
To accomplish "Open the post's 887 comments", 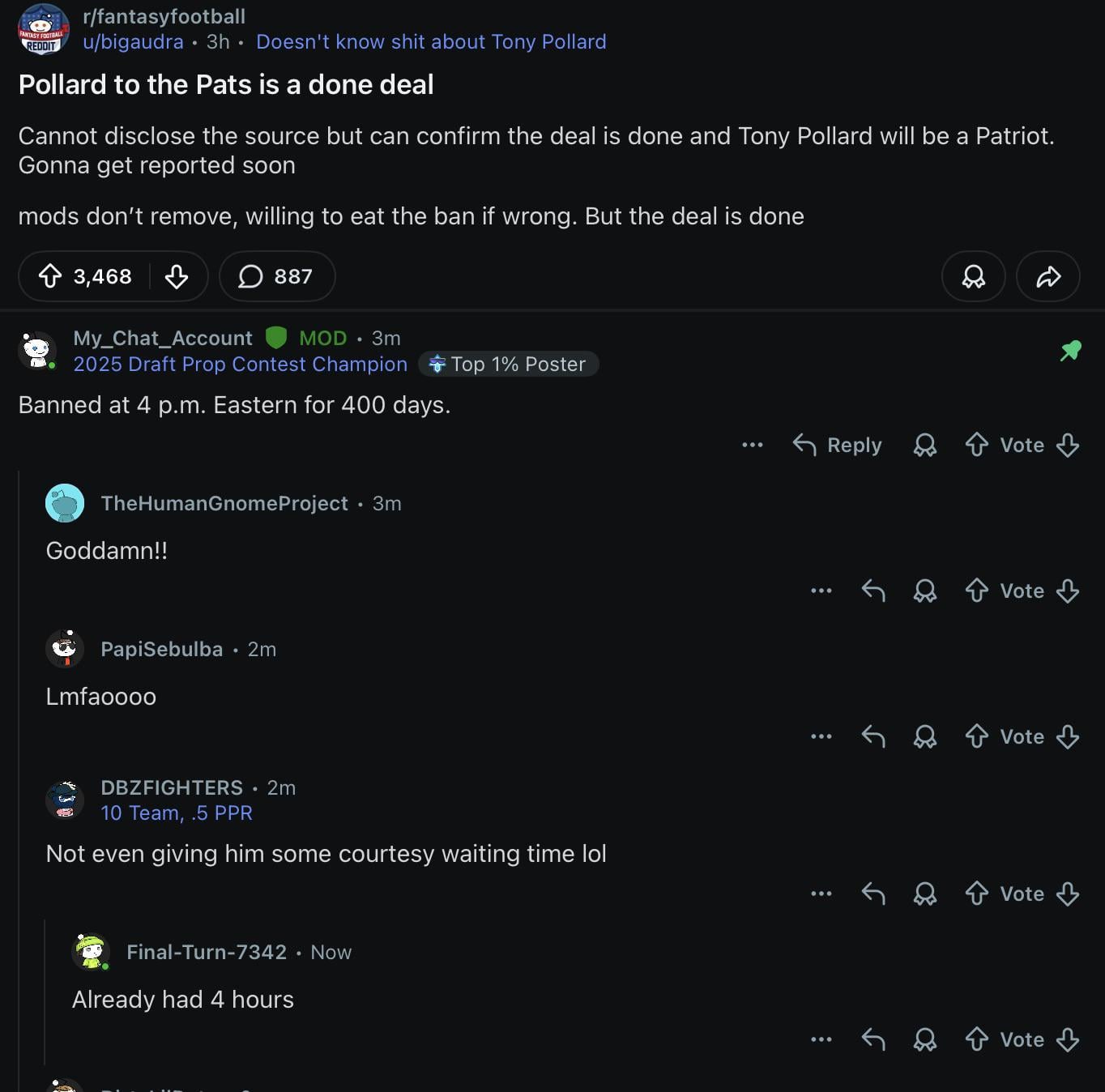I will pos(276,276).
